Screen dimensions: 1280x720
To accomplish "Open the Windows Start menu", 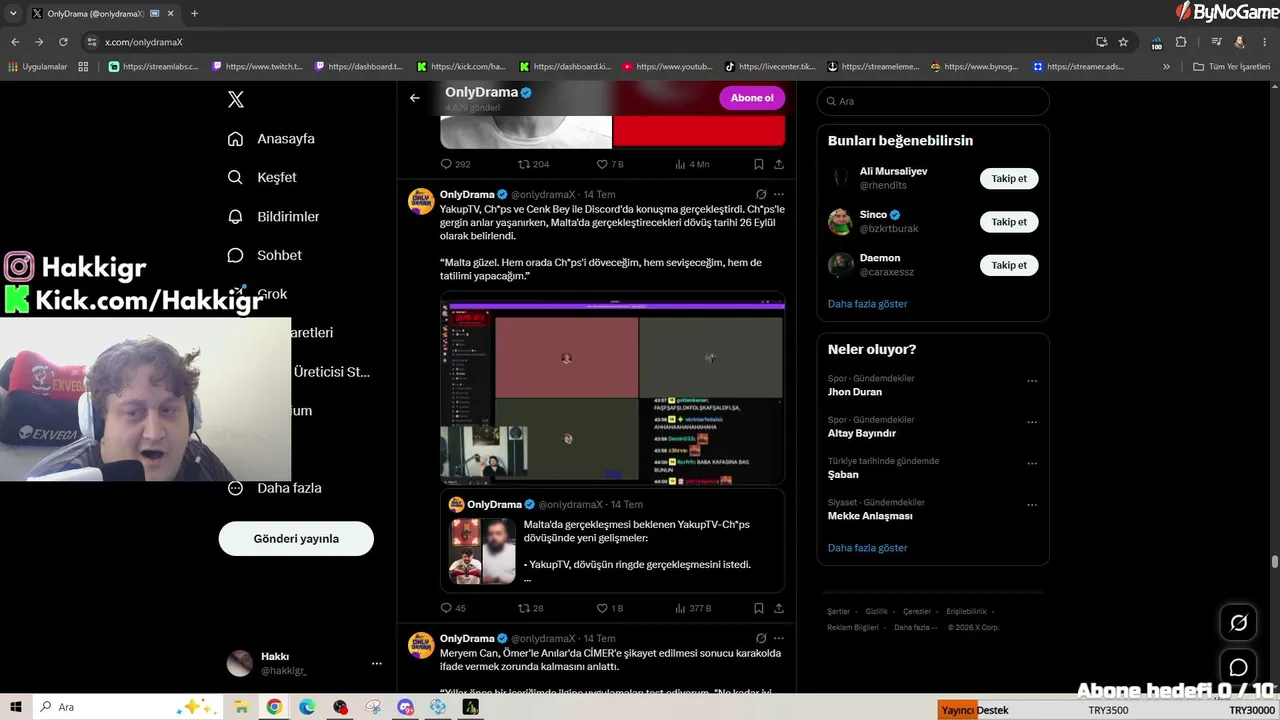I will pos(16,707).
